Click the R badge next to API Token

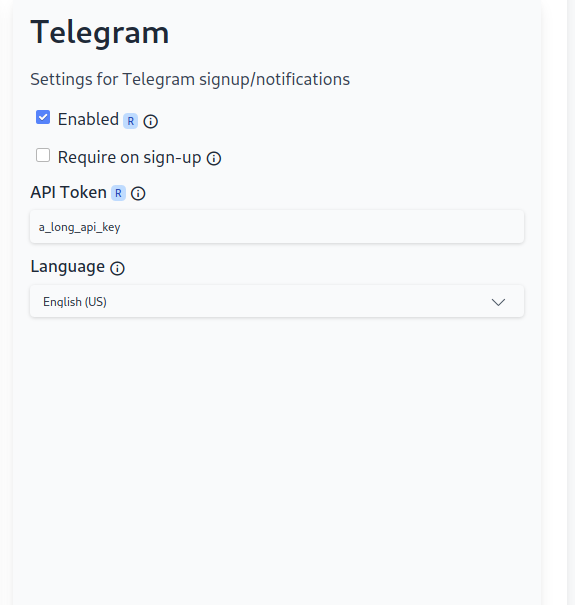coord(118,193)
